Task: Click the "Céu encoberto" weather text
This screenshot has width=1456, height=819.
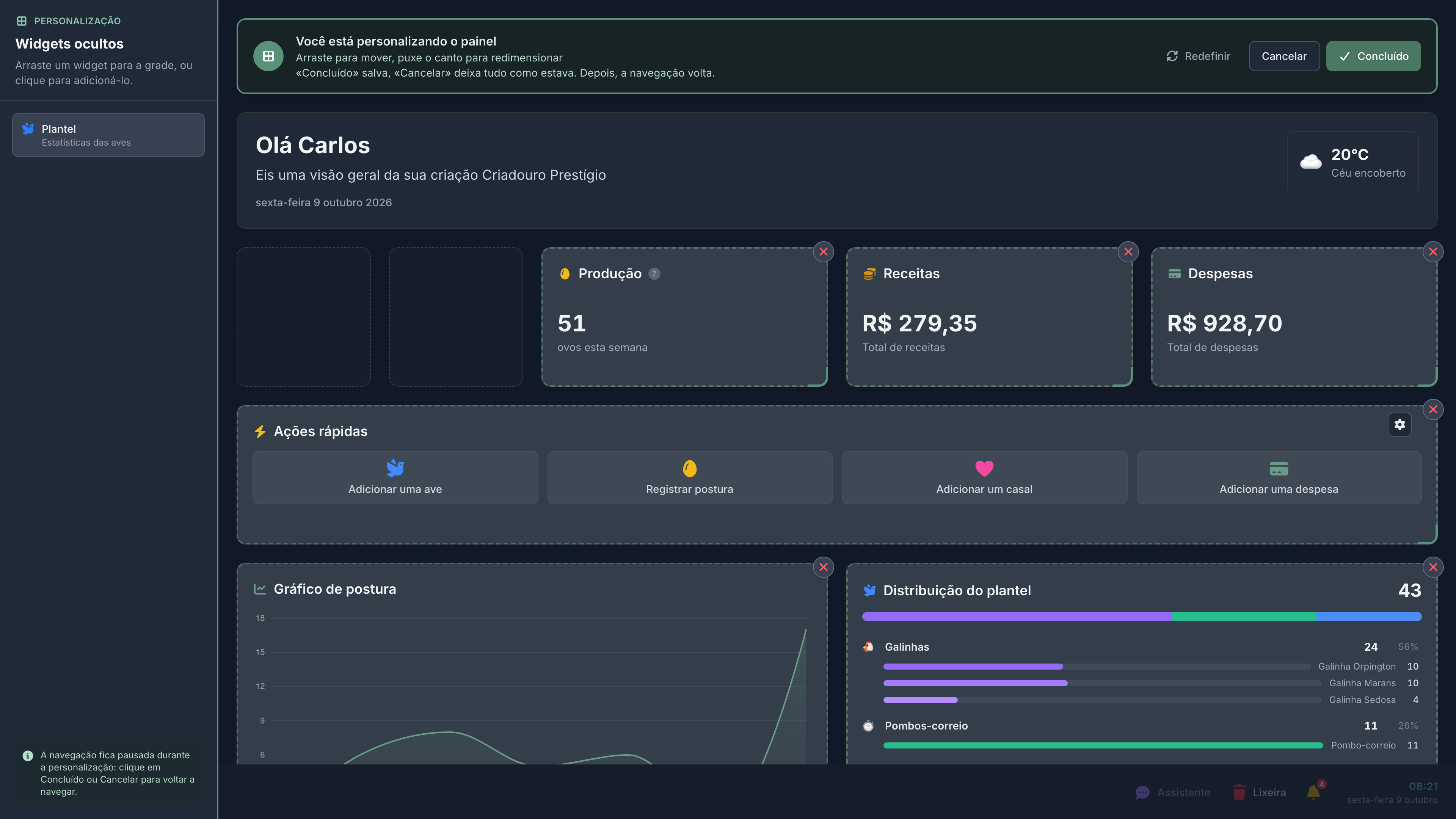Action: (x=1368, y=173)
